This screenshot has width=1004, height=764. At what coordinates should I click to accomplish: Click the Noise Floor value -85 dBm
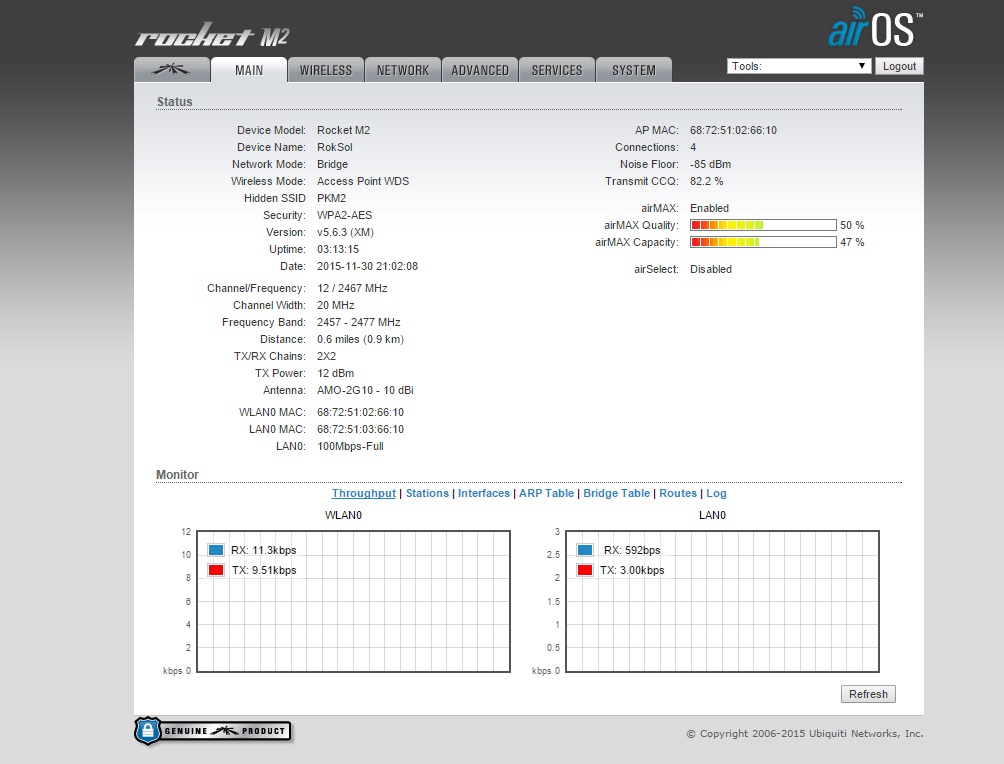point(710,165)
